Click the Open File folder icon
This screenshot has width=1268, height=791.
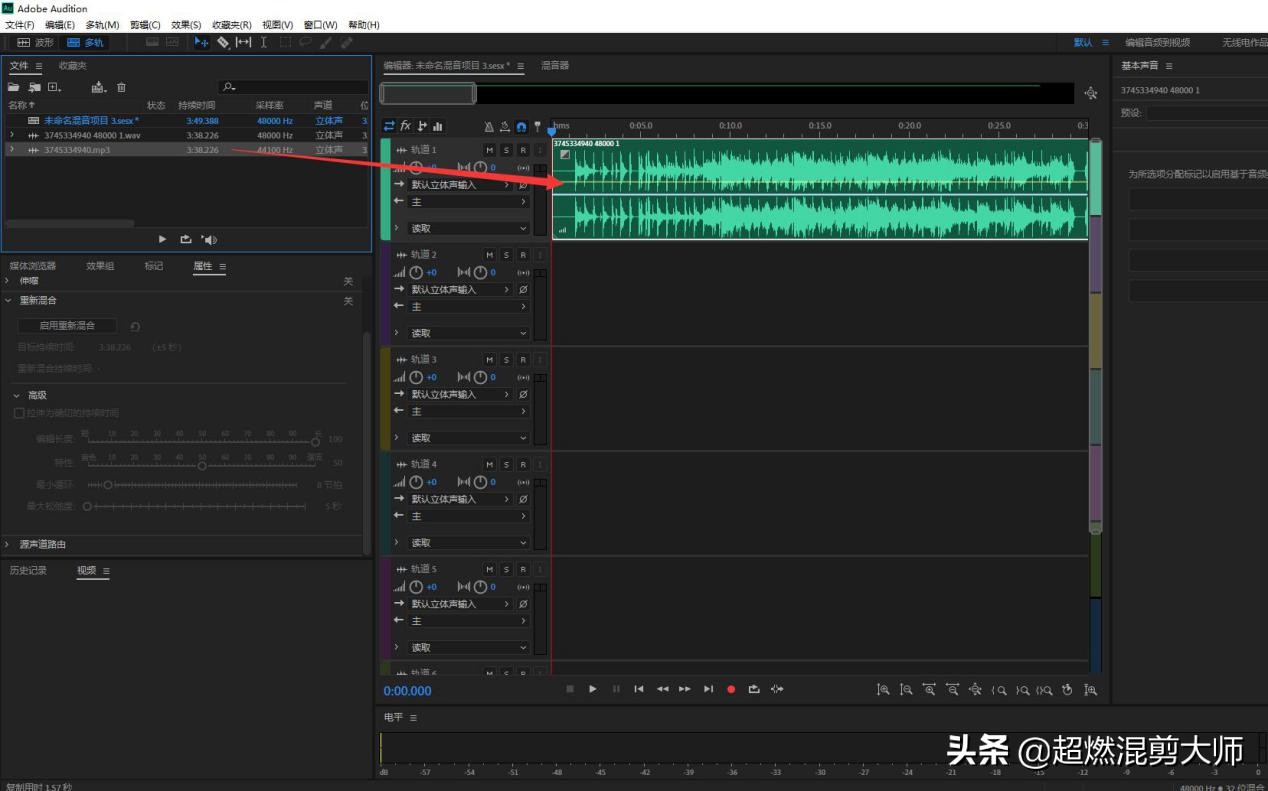click(x=14, y=87)
